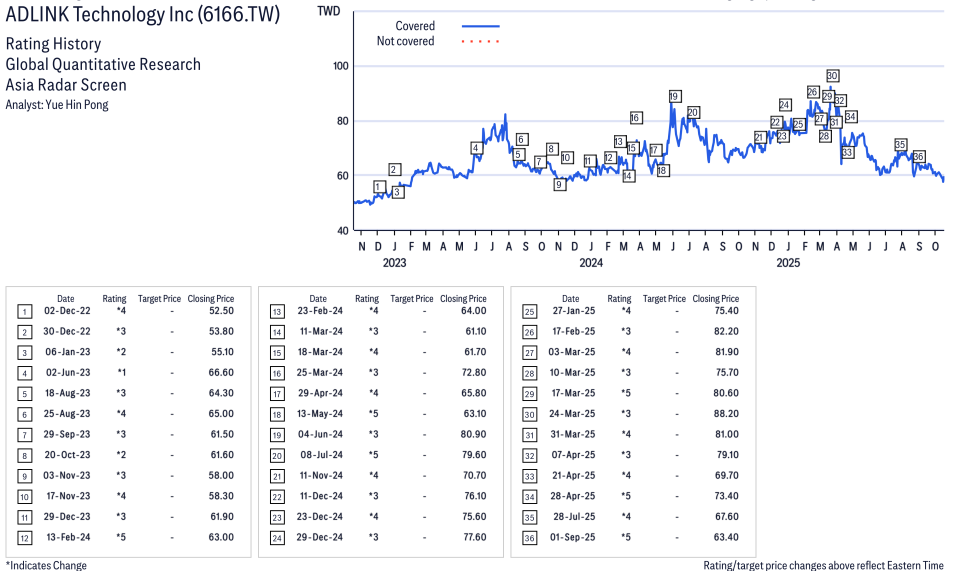Select numbered box 36 in the rating table
The width and height of the screenshot is (955, 571).
click(x=530, y=537)
